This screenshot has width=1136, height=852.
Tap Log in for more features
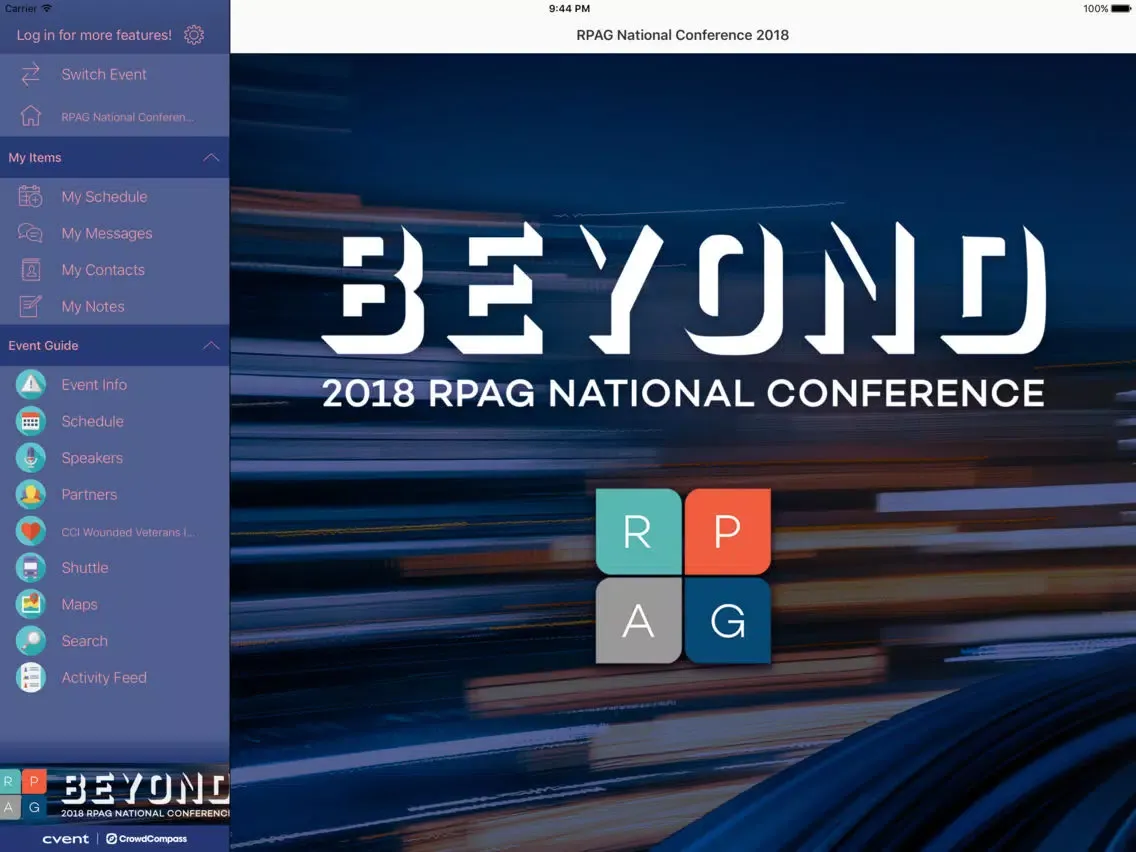[x=94, y=35]
